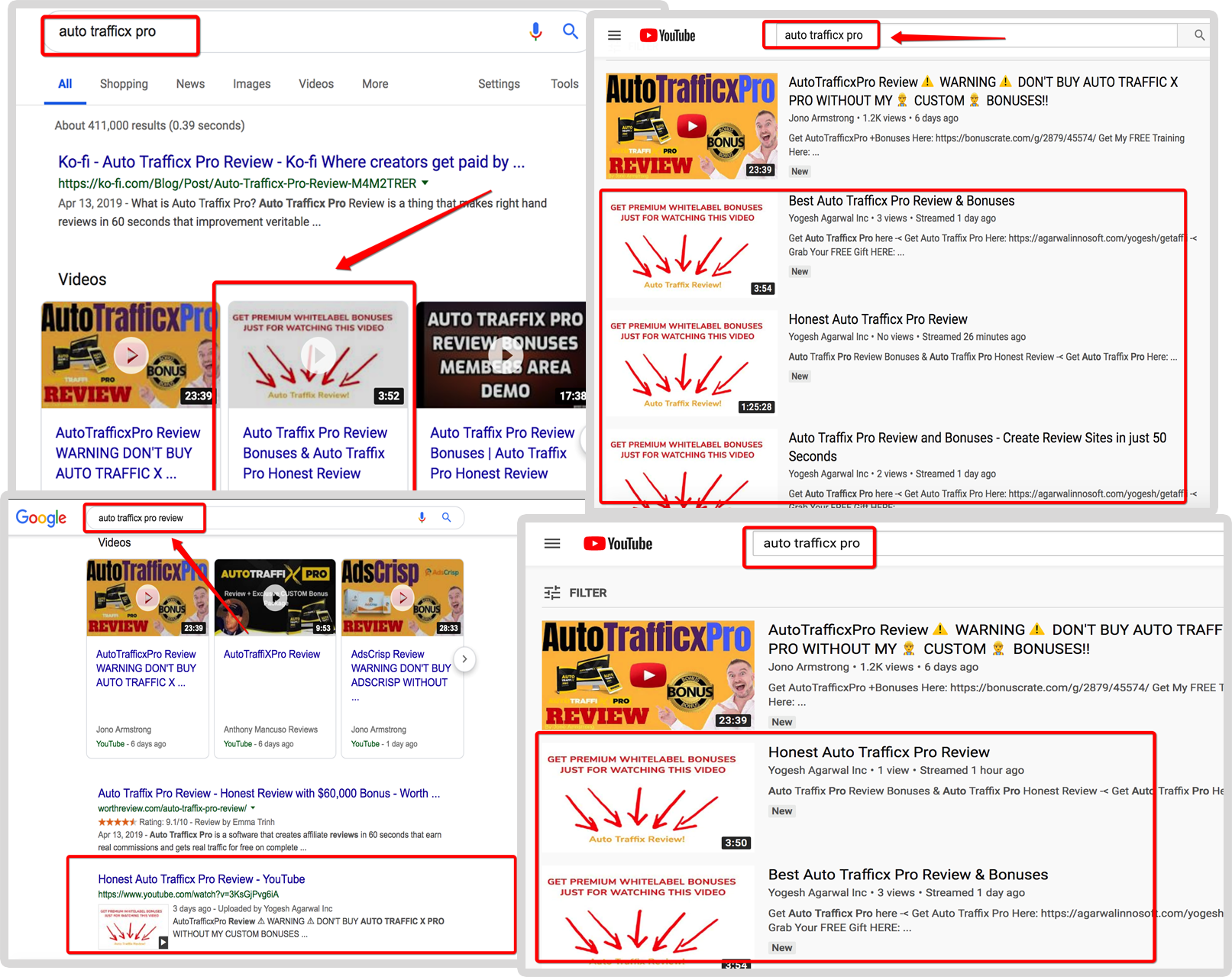The image size is (1232, 977).
Task: Switch to the Images tab
Action: pyautogui.click(x=251, y=84)
